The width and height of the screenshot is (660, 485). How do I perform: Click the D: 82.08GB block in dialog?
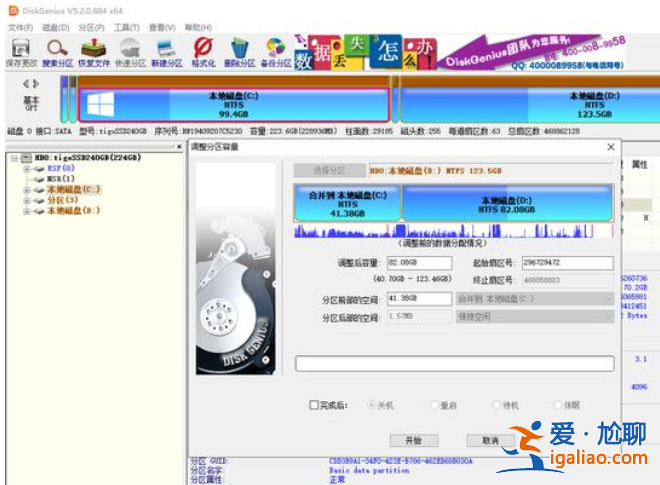click(x=507, y=203)
